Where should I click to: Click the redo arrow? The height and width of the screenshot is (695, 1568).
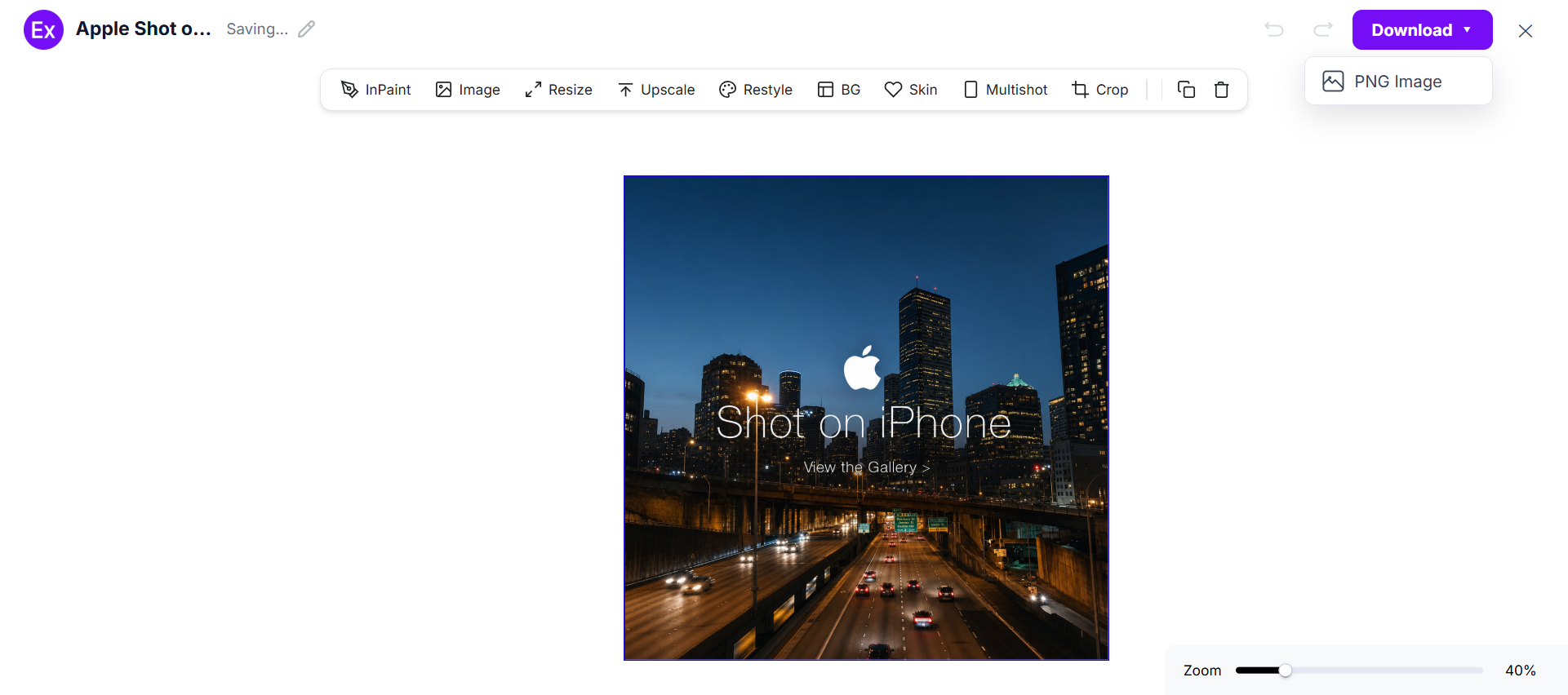(1323, 30)
